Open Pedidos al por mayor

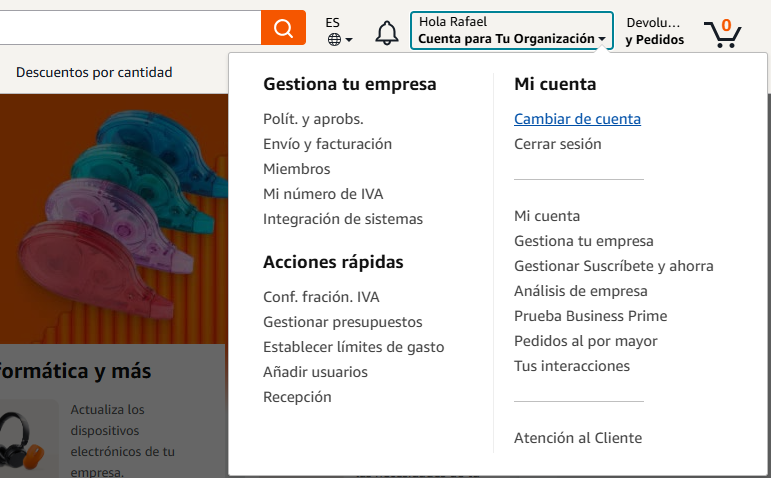[x=586, y=341]
